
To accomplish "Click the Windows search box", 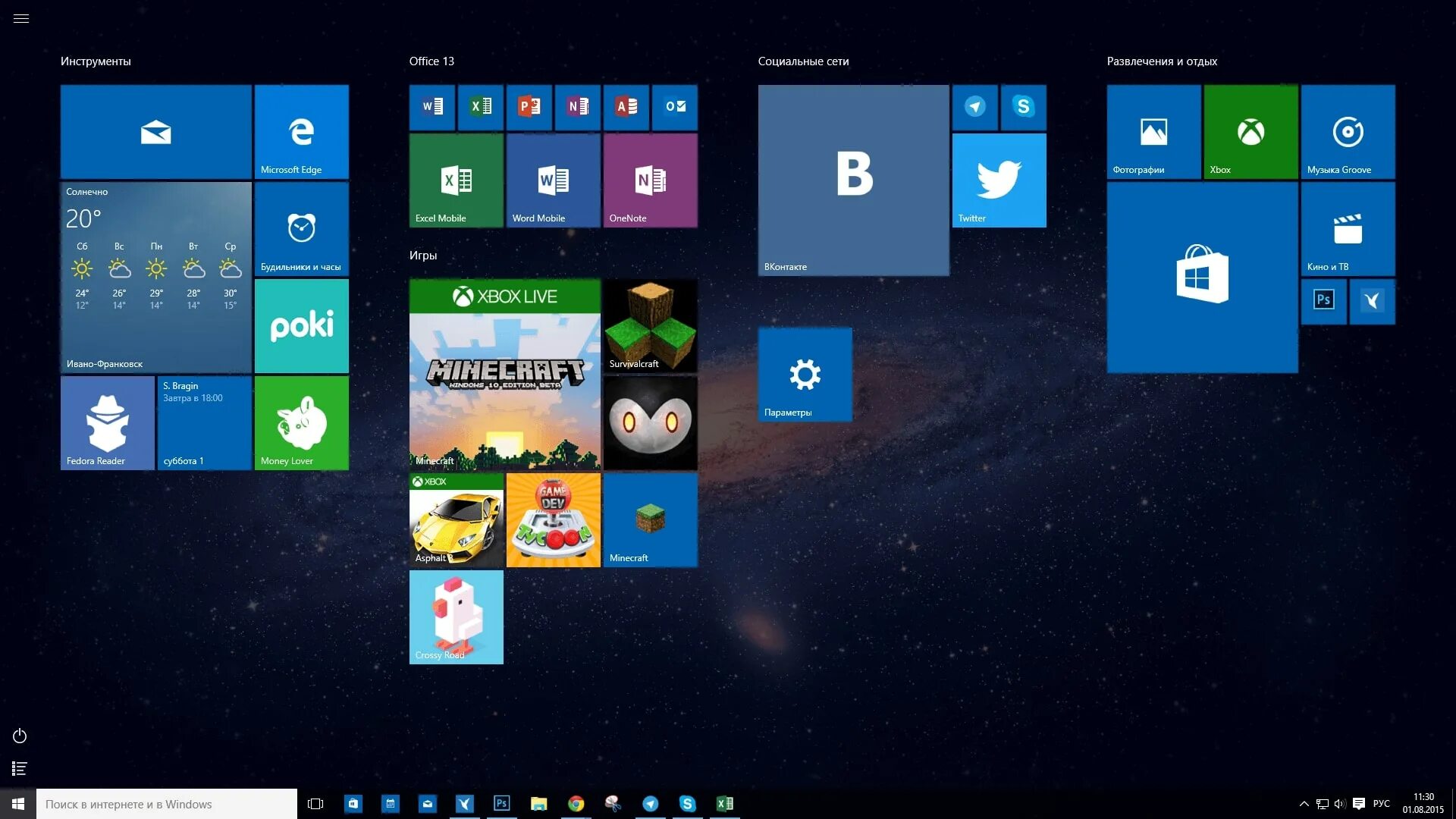I will [x=167, y=804].
